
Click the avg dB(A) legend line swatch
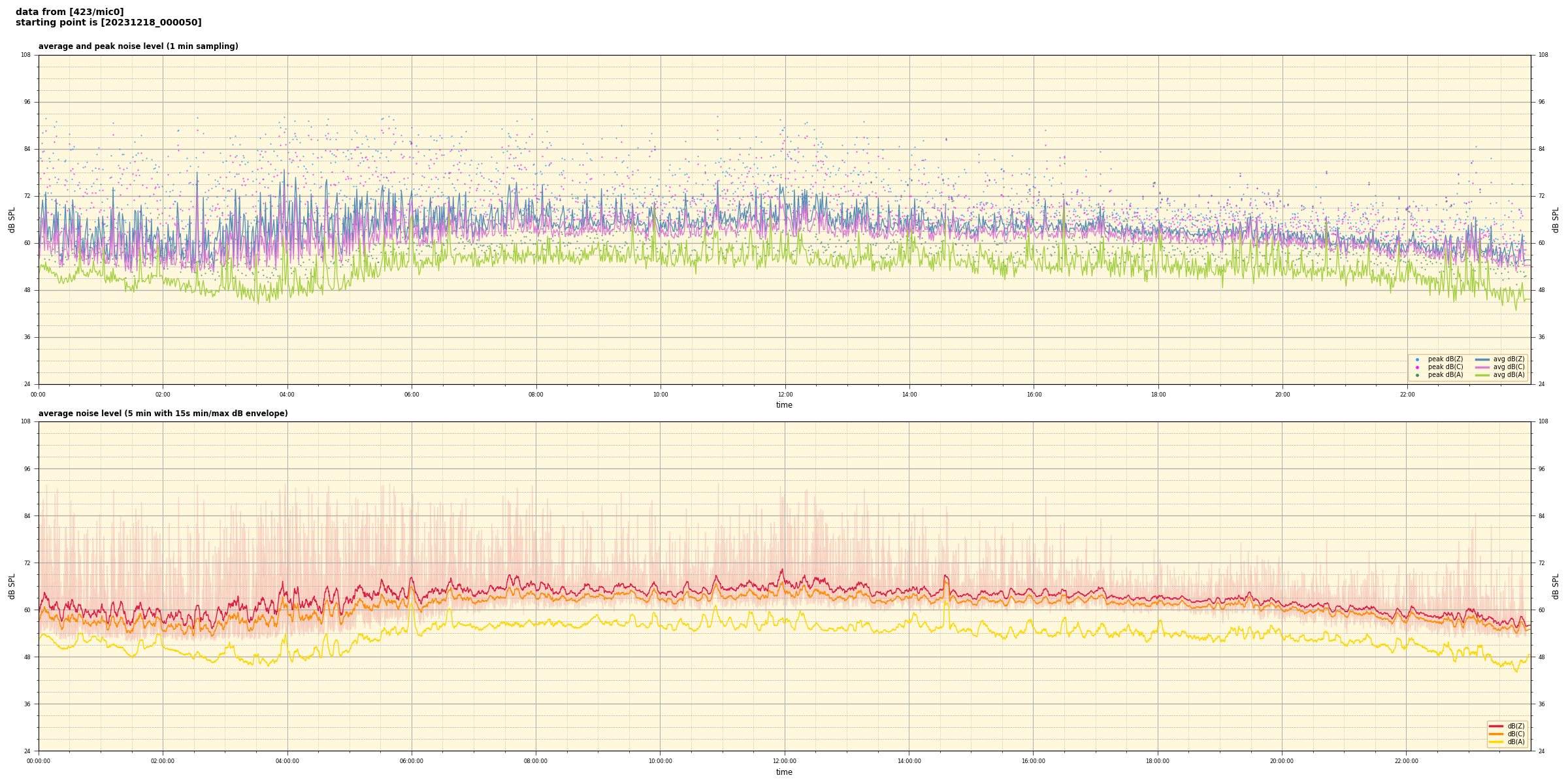point(1482,375)
